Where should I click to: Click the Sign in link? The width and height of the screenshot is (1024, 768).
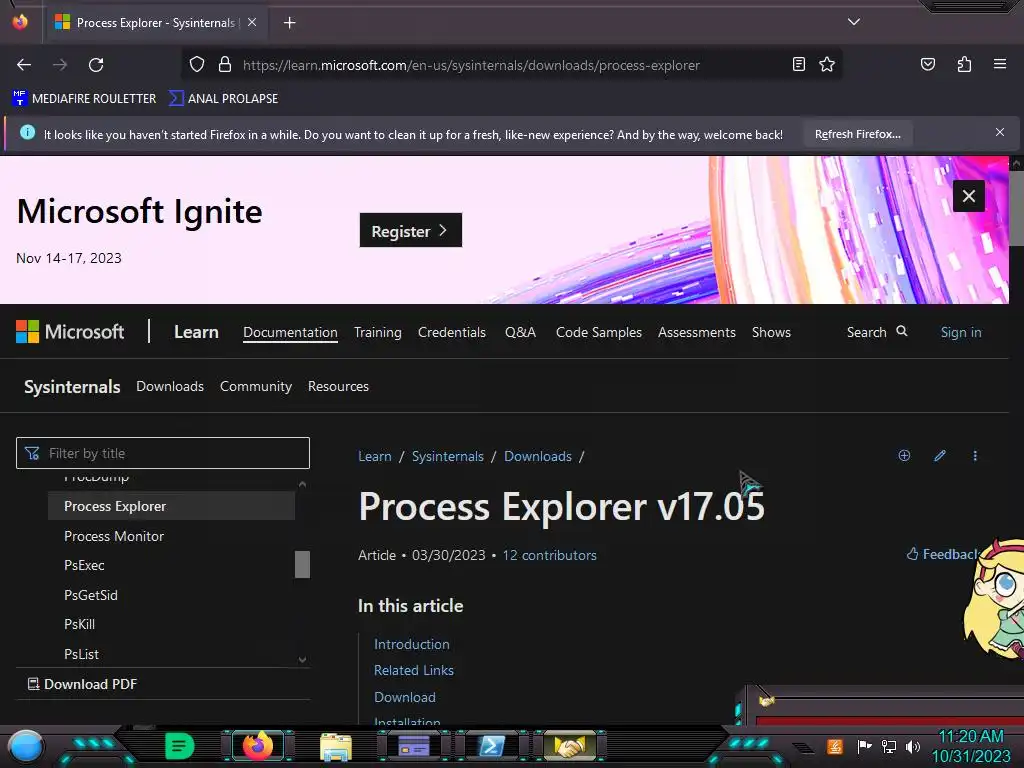point(961,332)
